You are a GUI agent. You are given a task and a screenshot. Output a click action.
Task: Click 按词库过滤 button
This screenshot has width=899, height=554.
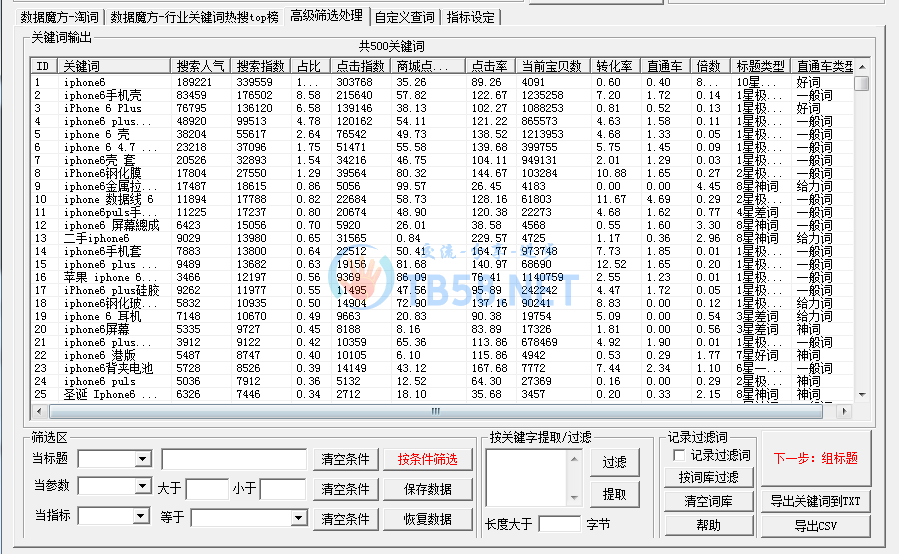point(709,477)
